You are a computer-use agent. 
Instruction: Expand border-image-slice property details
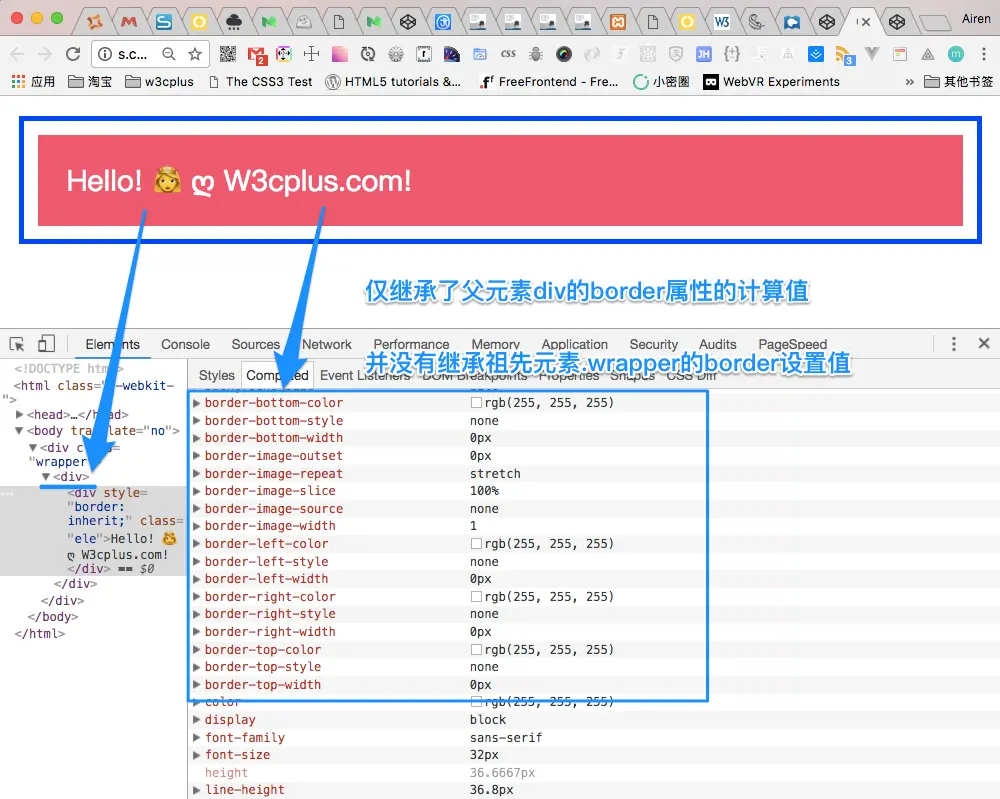[x=197, y=491]
